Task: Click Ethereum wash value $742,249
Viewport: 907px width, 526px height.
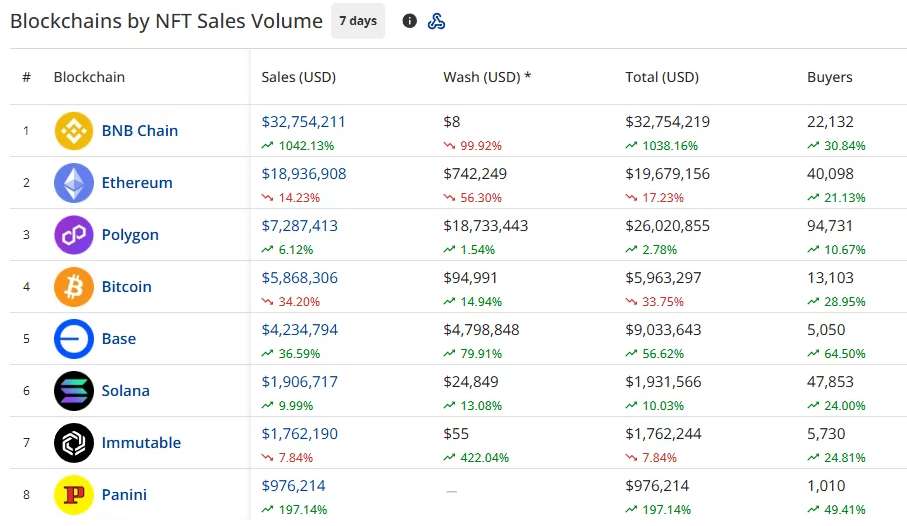Action: click(x=475, y=174)
